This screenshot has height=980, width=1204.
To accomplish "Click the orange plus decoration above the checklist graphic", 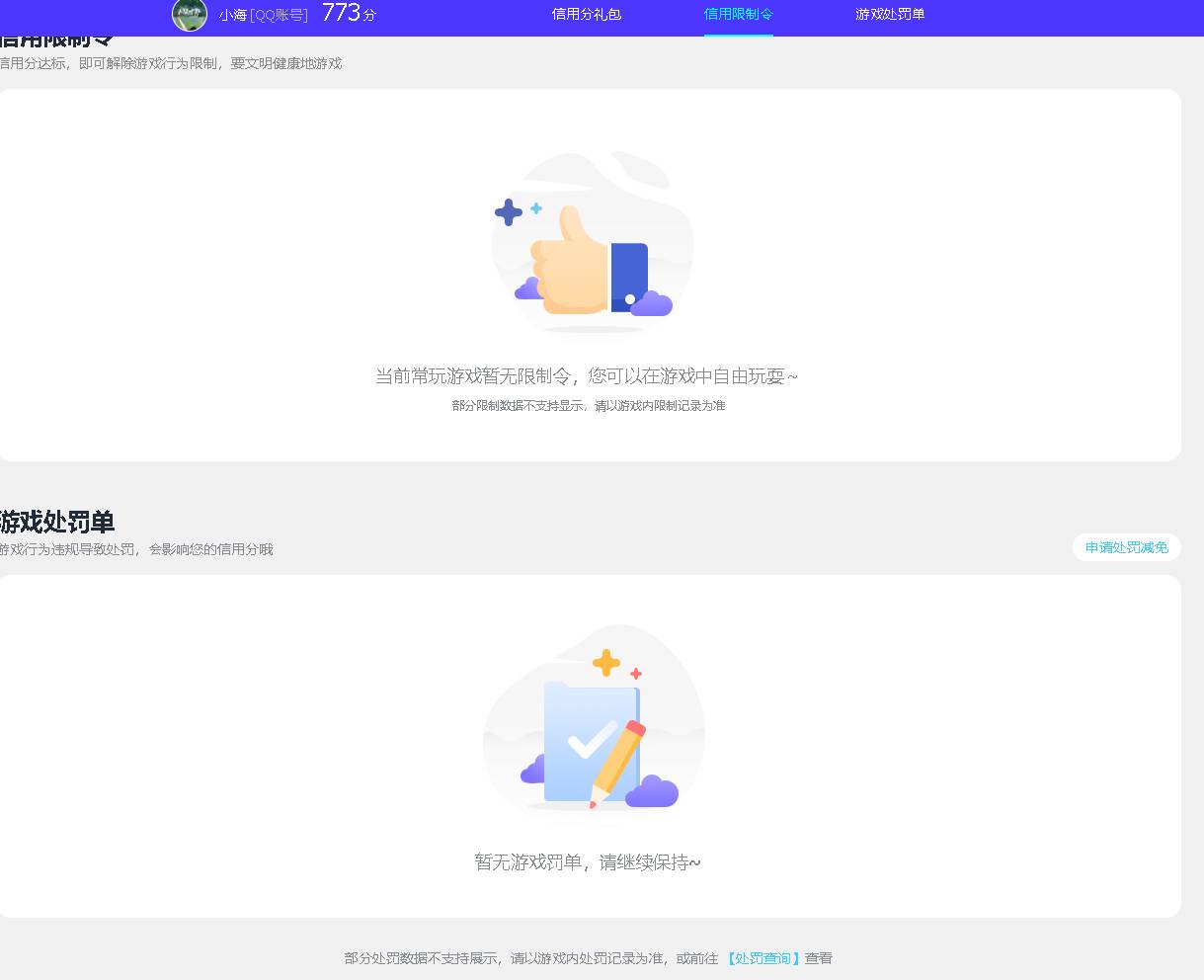I will [604, 660].
